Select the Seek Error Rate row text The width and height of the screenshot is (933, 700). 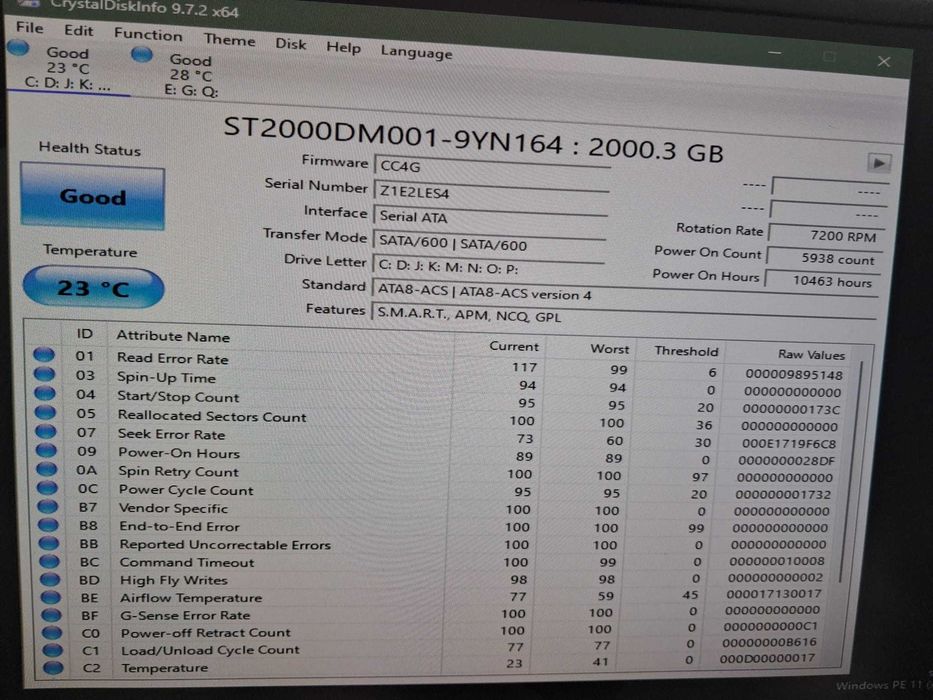click(171, 435)
